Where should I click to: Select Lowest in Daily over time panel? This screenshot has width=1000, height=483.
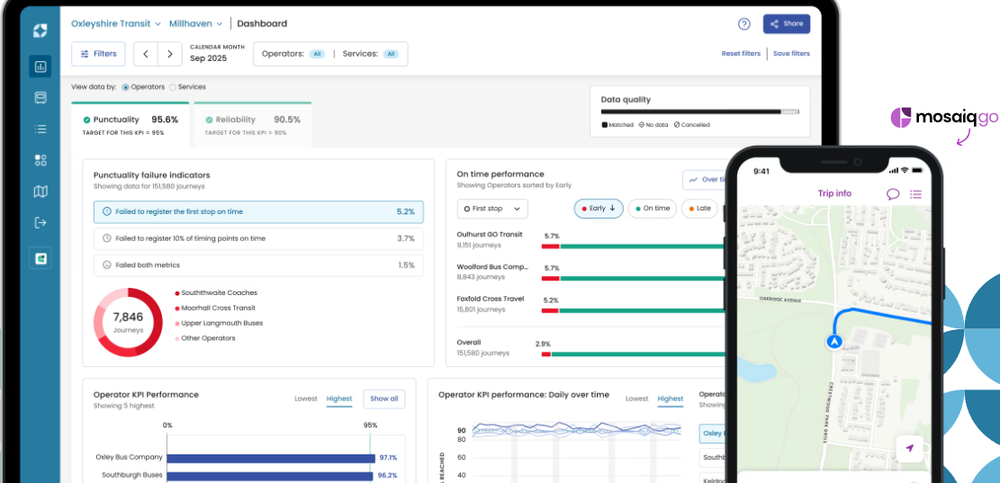(636, 399)
